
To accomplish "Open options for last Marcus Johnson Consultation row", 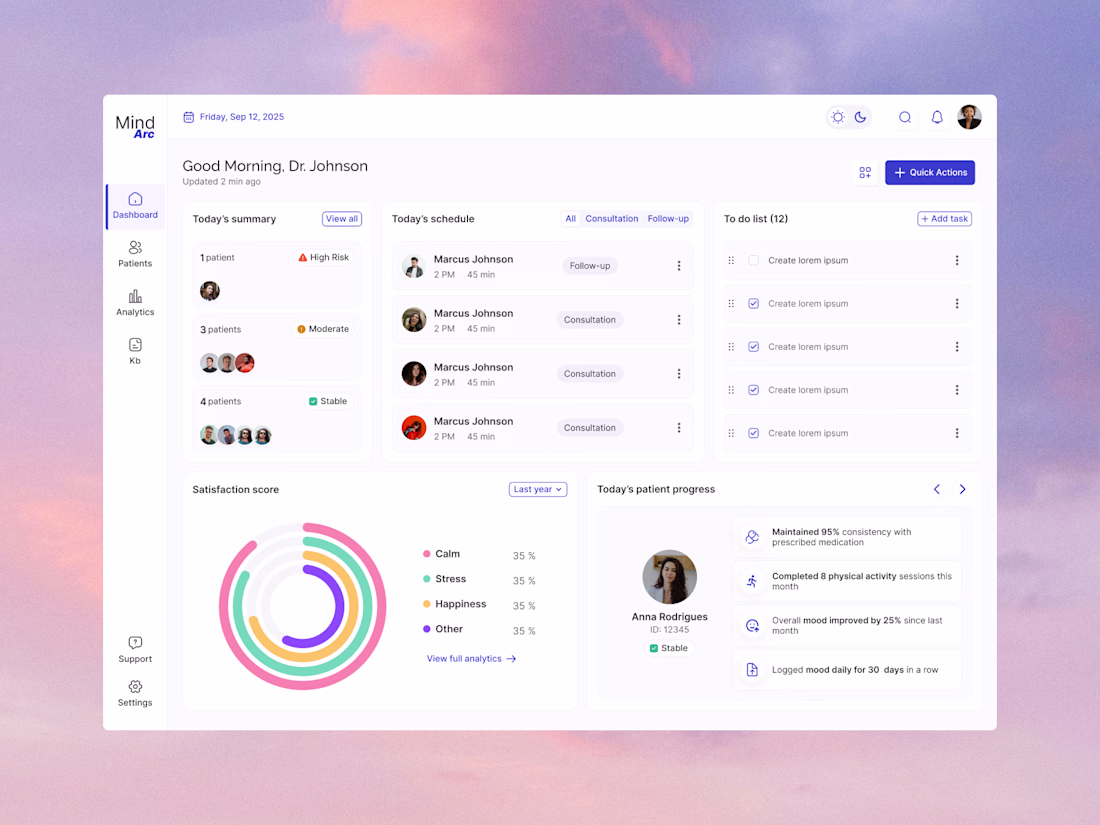I will pyautogui.click(x=678, y=428).
